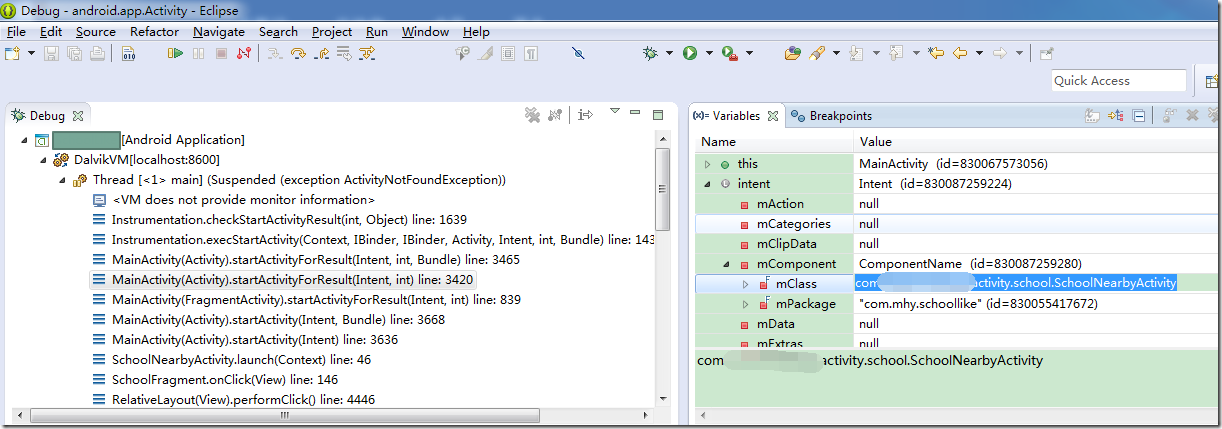The width and height of the screenshot is (1222, 429).
Task: Click the Print icon in toolbar
Action: [x=97, y=53]
